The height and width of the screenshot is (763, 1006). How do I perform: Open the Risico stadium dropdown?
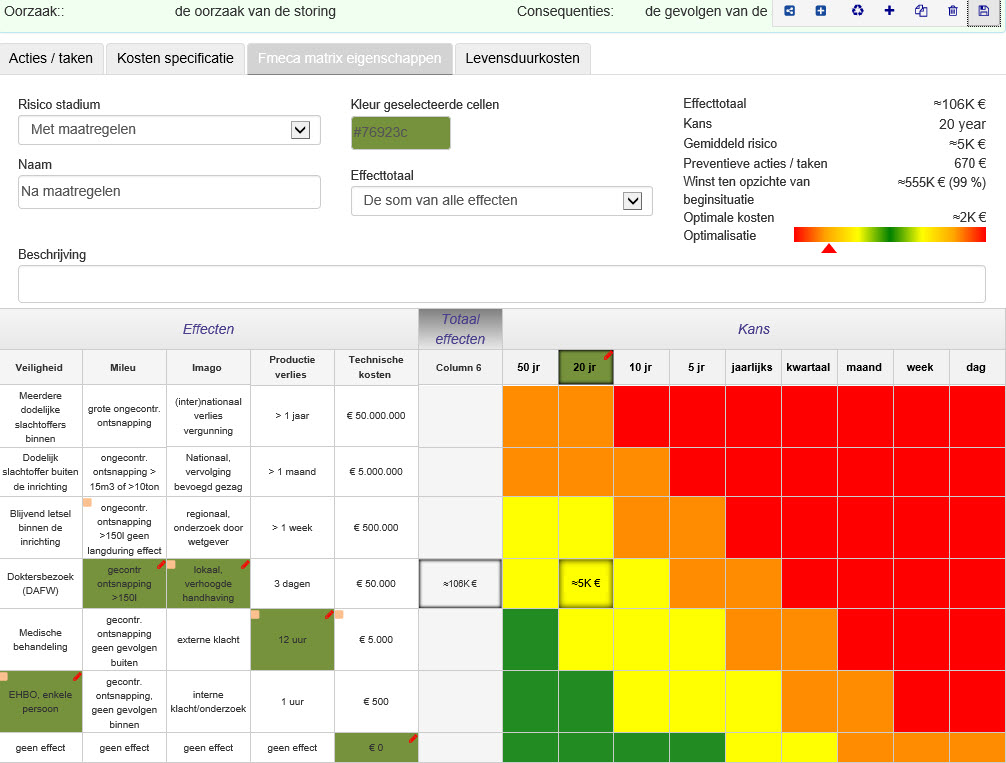pyautogui.click(x=169, y=130)
